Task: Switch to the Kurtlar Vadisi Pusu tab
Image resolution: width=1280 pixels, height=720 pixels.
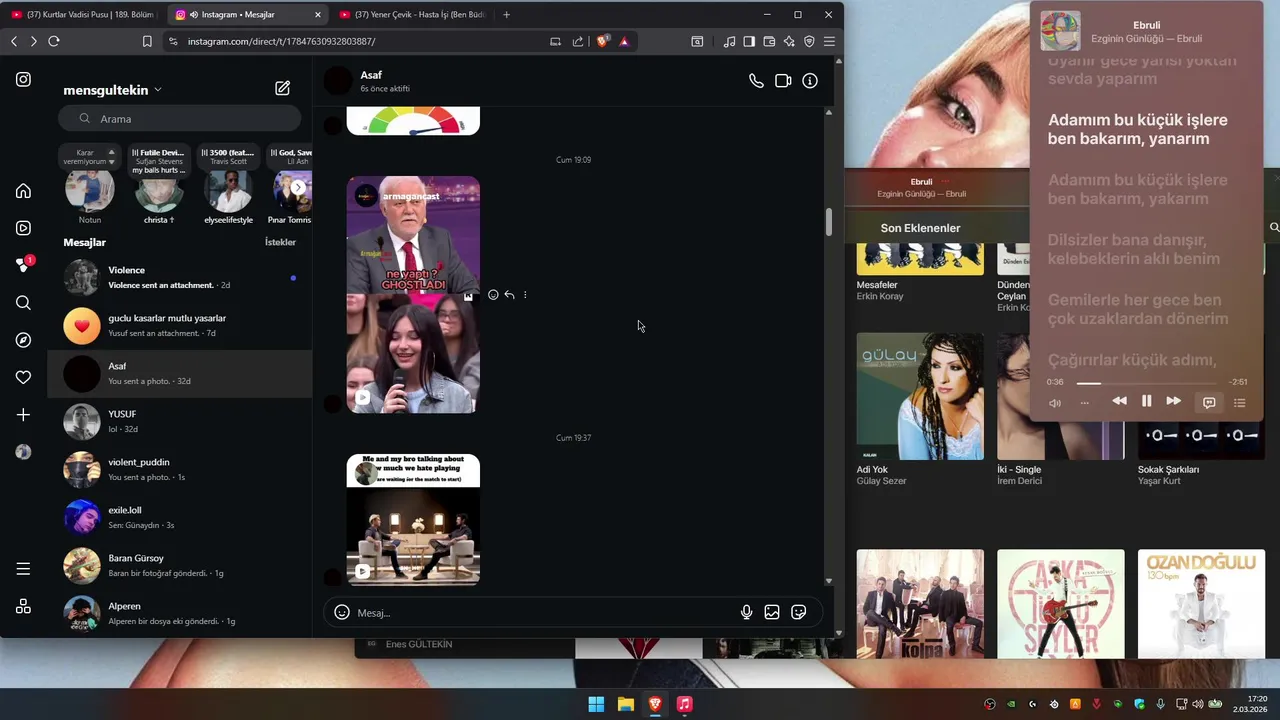Action: point(83,15)
